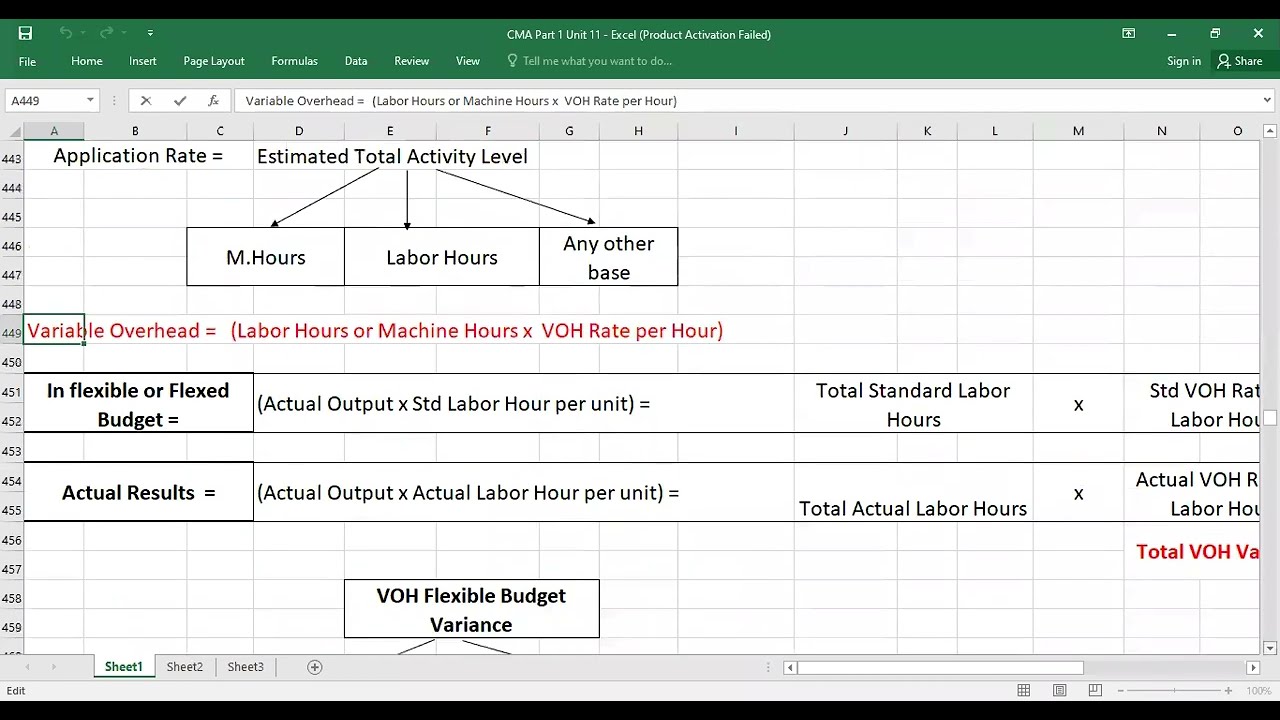
Task: Click the zoom slider handle
Action: [x=1175, y=691]
